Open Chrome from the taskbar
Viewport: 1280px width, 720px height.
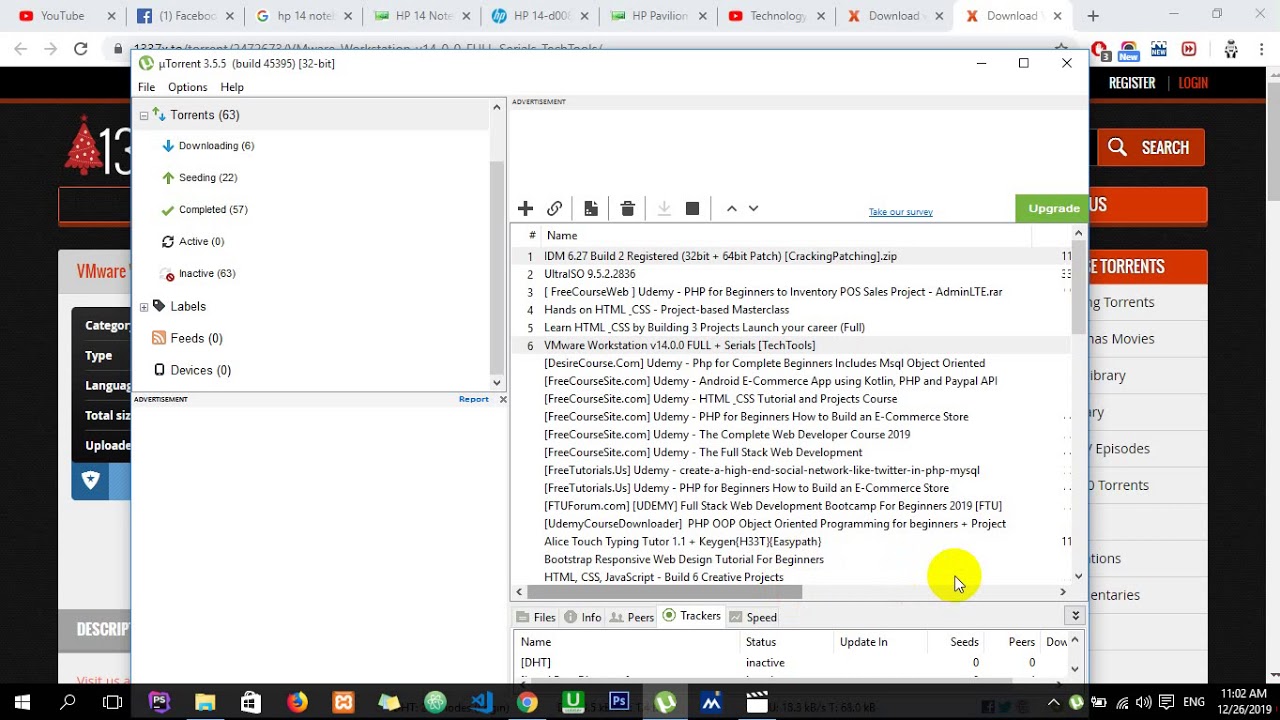coord(527,702)
